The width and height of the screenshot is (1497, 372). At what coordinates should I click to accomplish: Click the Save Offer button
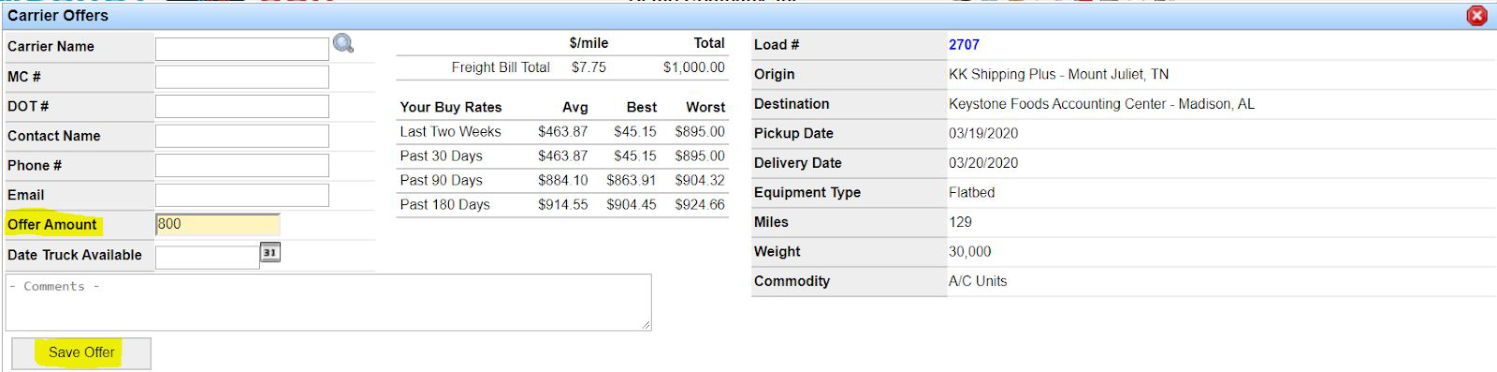coord(81,353)
